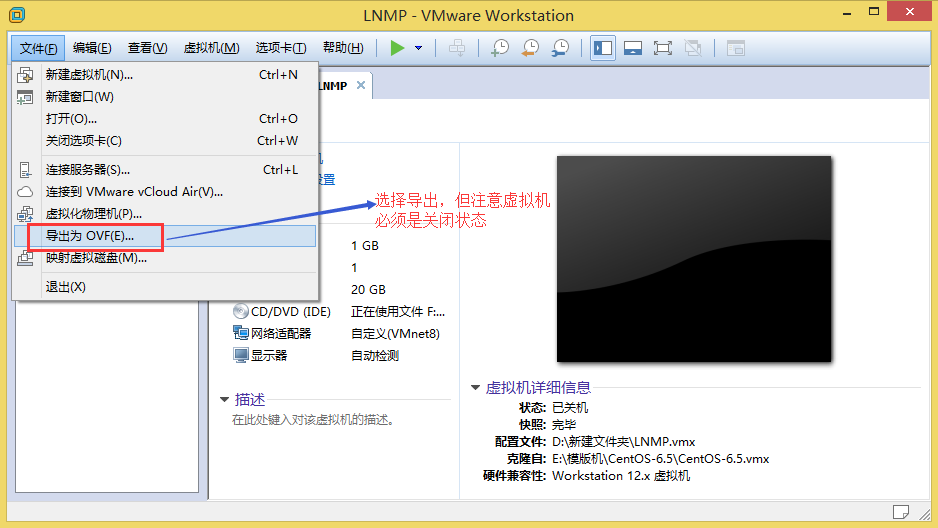Image resolution: width=938 pixels, height=528 pixels.
Task: Click the CD/DVD (IDE) label text
Action: pos(291,312)
